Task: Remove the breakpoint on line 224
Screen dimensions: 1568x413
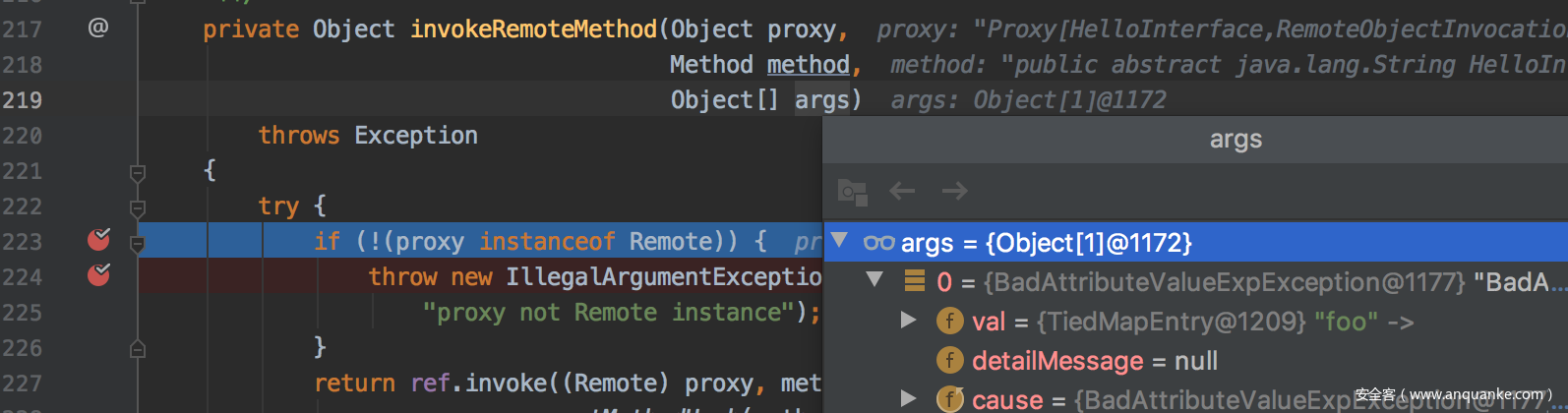Action: coord(98,275)
